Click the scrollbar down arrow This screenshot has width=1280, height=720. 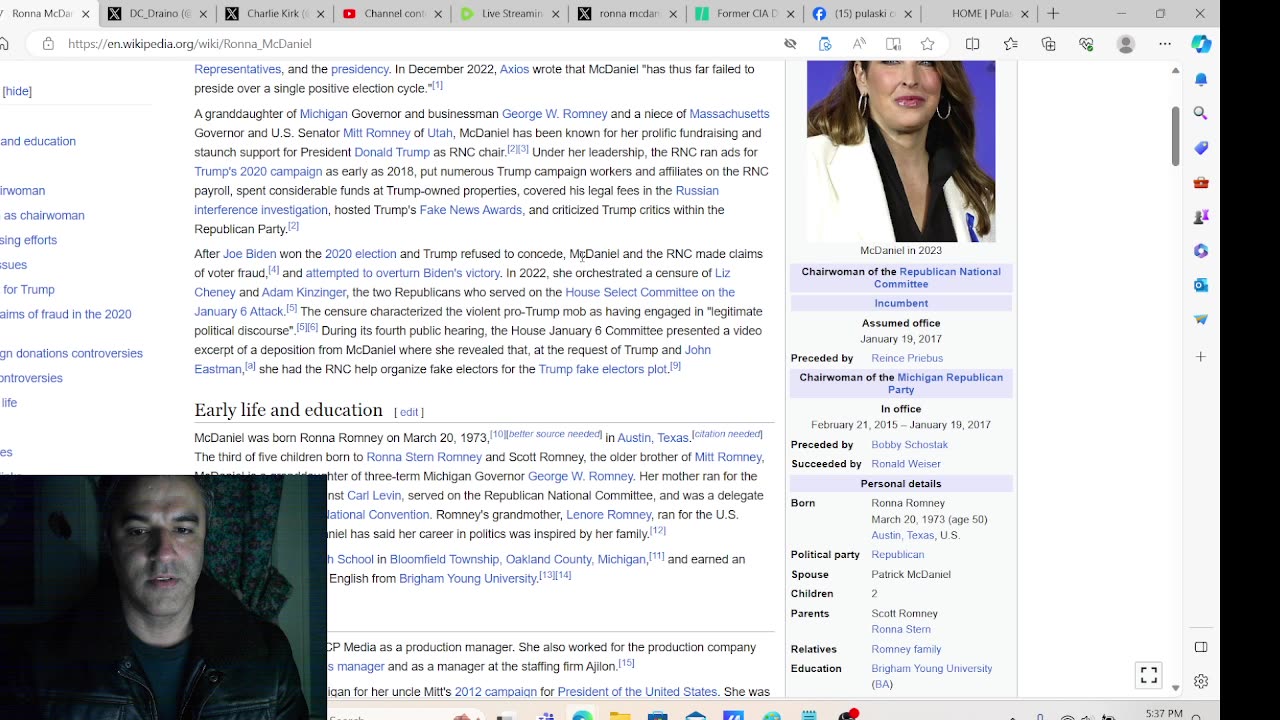click(1175, 688)
